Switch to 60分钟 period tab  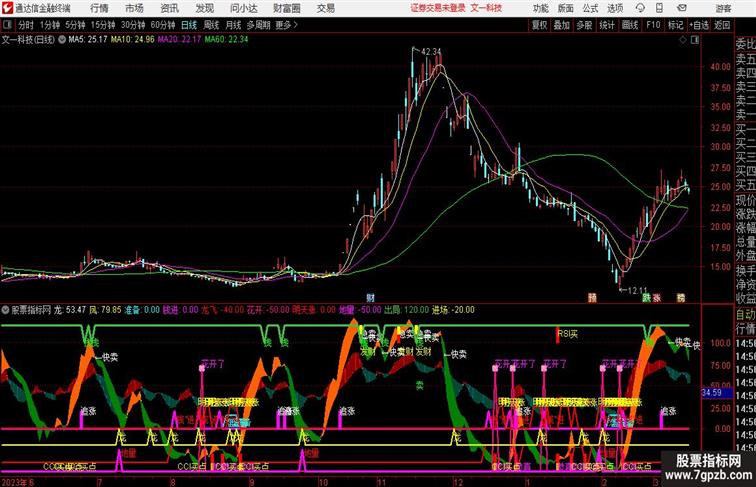163,25
